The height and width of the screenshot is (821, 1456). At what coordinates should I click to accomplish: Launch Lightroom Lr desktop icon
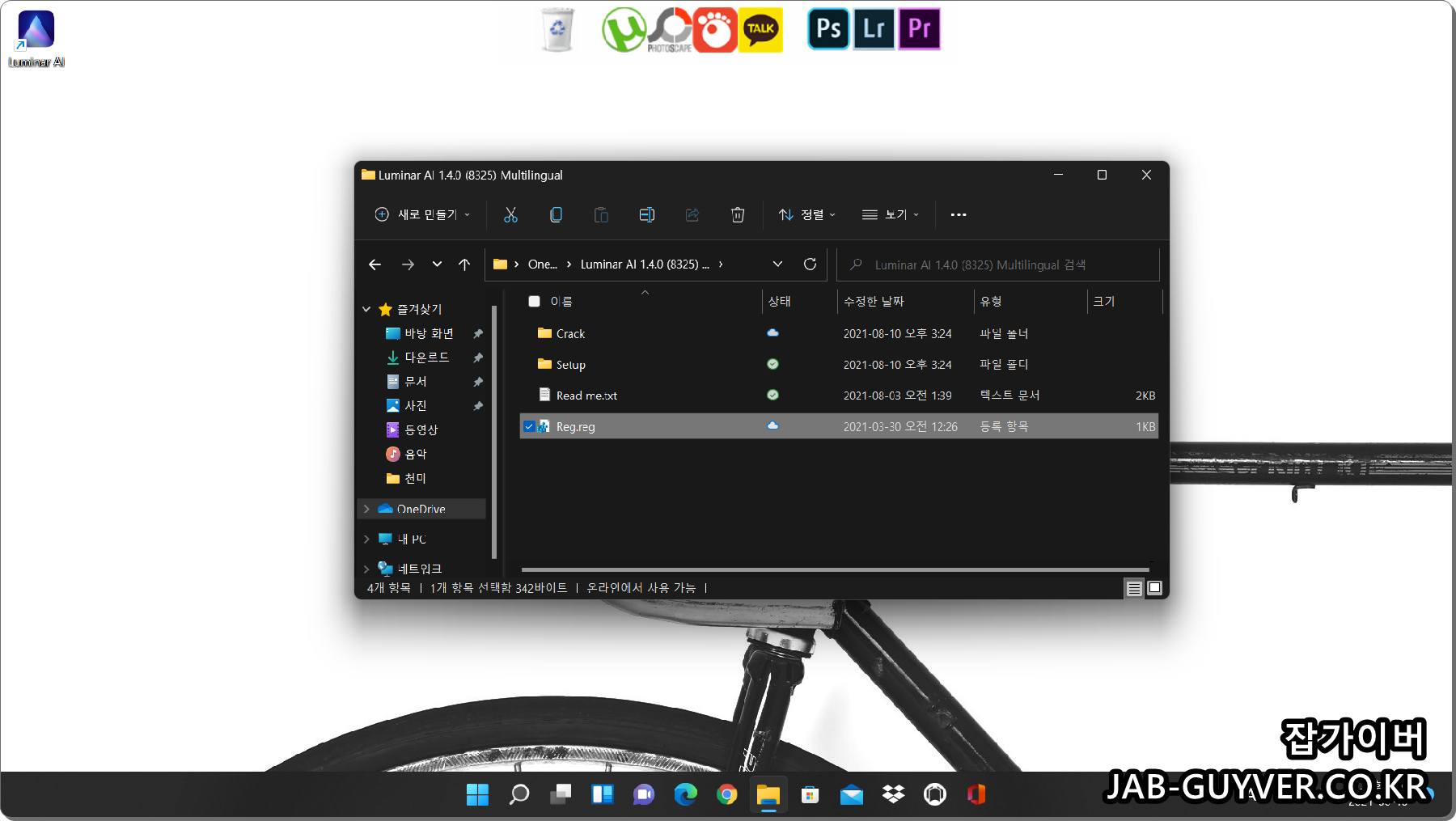coord(874,29)
